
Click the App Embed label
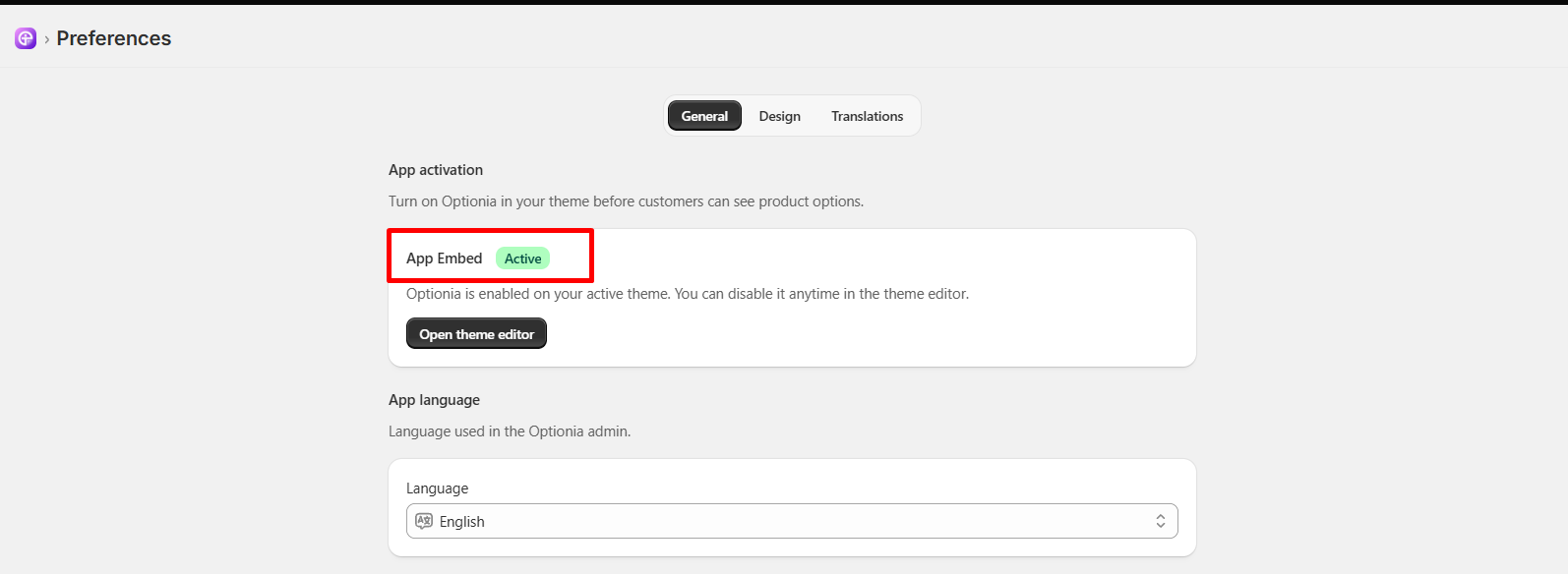tap(445, 258)
